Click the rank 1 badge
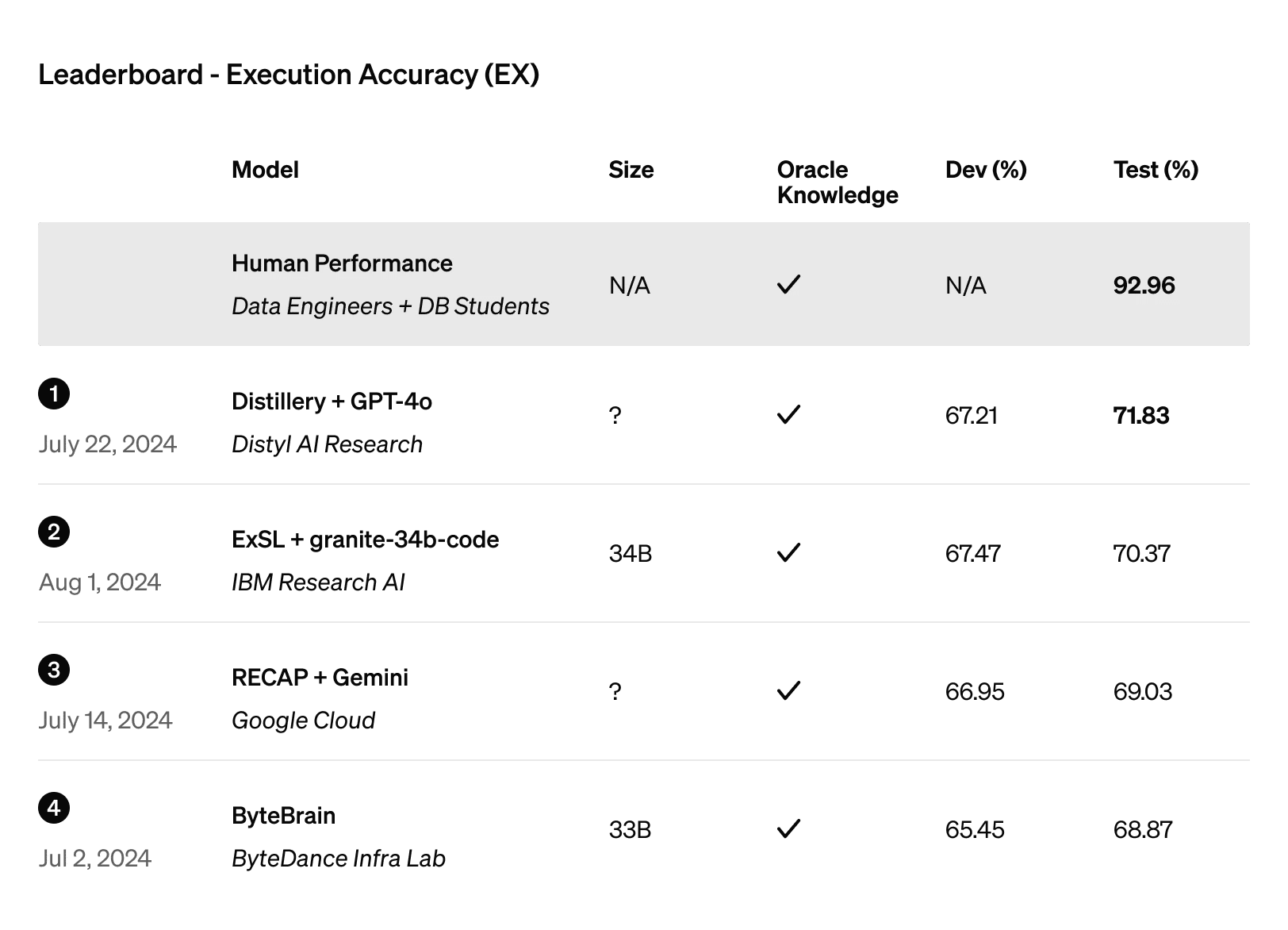The width and height of the screenshot is (1288, 930). [x=54, y=394]
